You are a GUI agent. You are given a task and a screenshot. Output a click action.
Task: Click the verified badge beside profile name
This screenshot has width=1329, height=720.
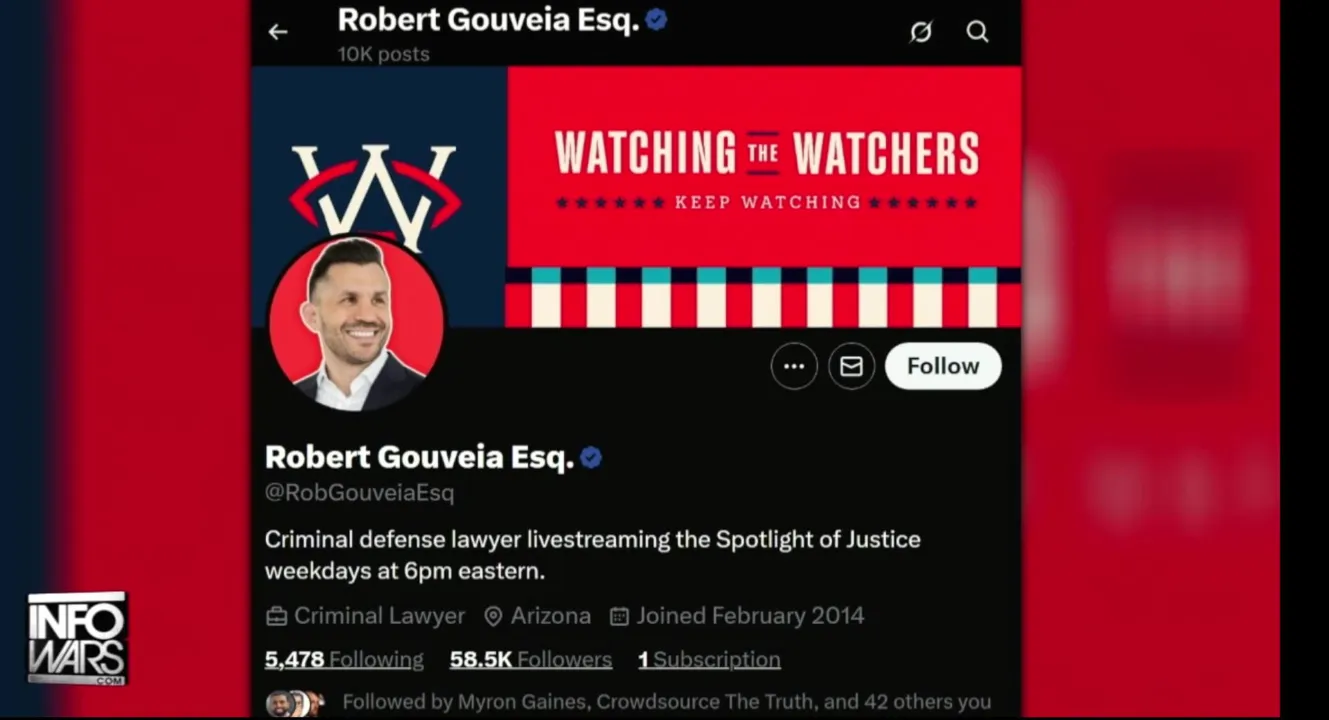(591, 458)
